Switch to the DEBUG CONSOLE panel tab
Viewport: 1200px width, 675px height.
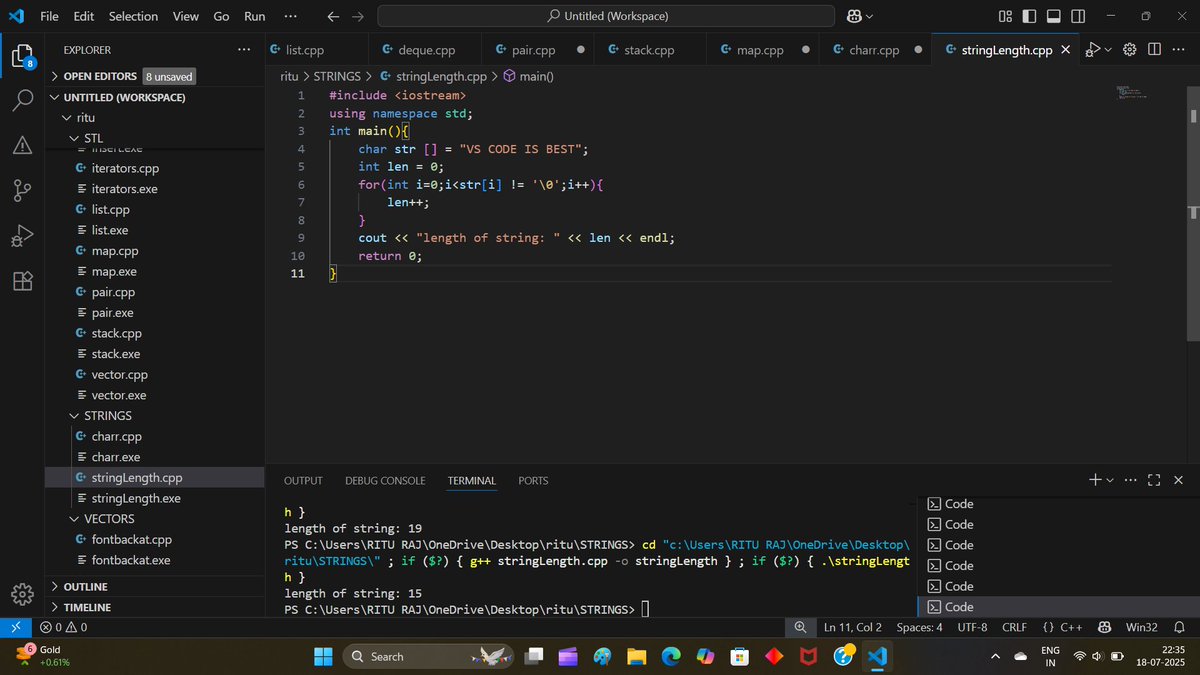coord(385,480)
